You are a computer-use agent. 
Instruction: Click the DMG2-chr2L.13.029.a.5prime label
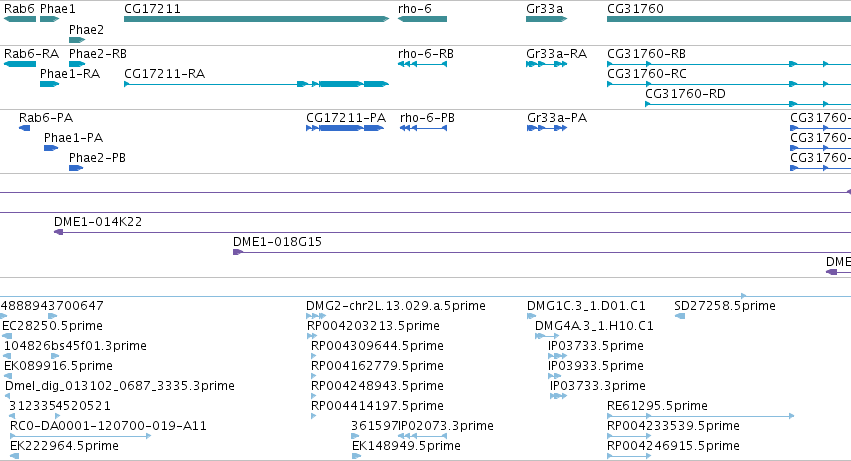pyautogui.click(x=396, y=306)
